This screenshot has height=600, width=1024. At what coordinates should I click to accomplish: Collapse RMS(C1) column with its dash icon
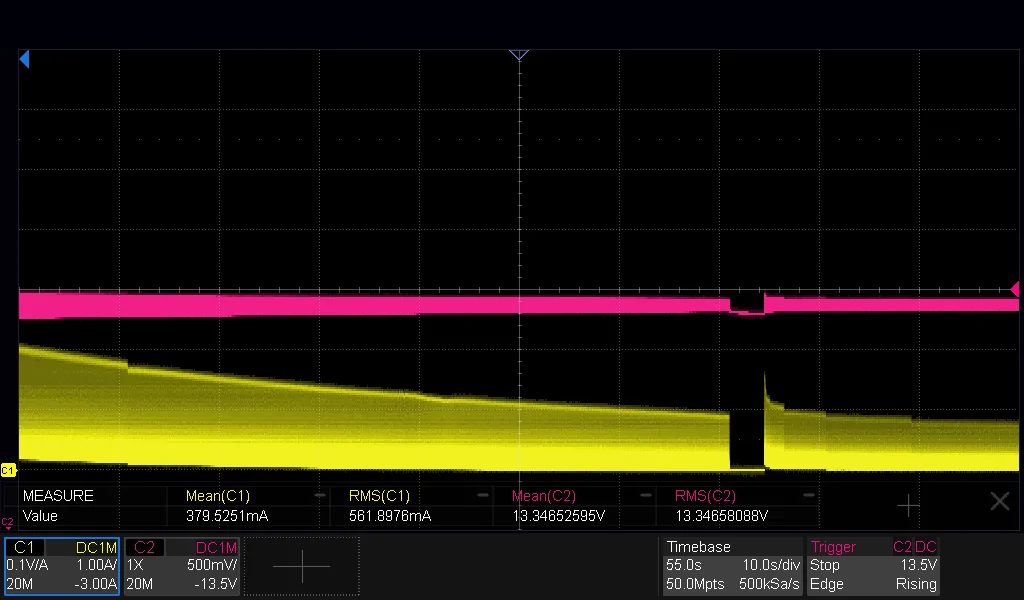pos(483,496)
